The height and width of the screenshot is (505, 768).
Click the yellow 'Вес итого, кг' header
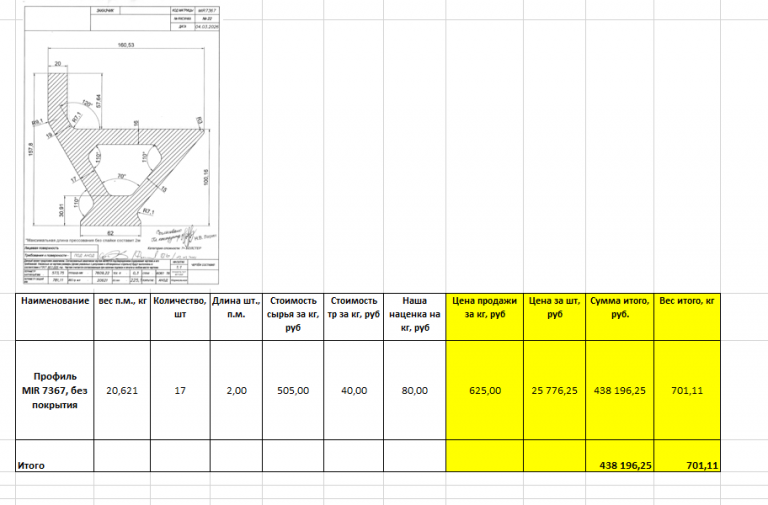tap(687, 317)
